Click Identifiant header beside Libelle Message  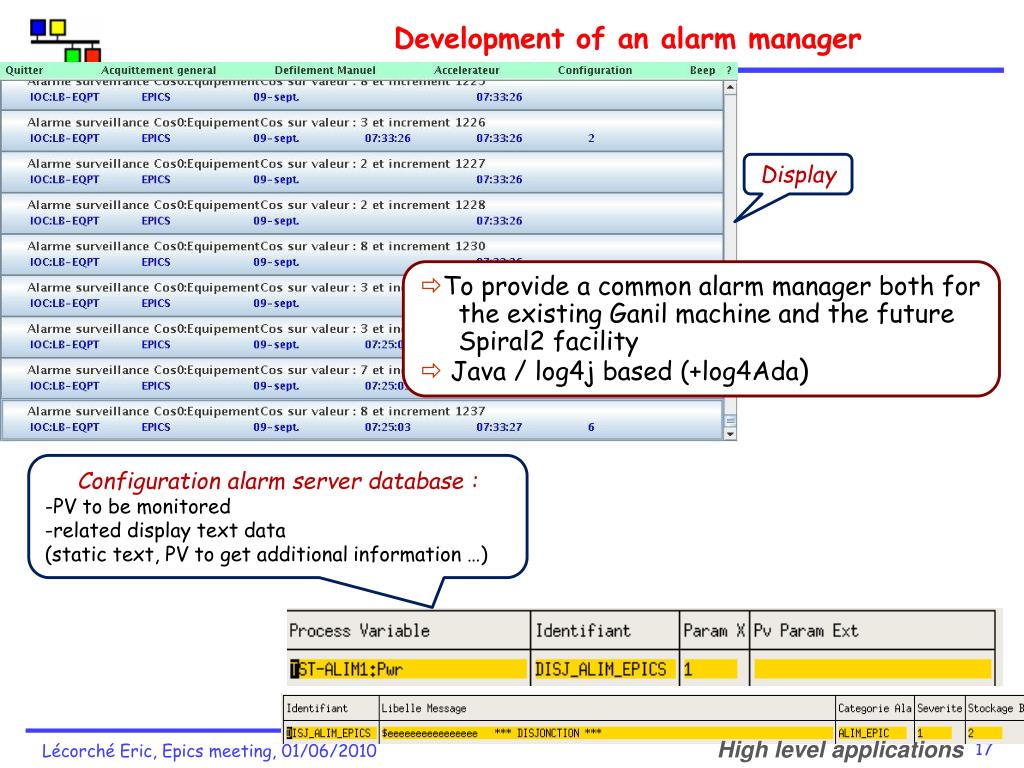click(331, 708)
